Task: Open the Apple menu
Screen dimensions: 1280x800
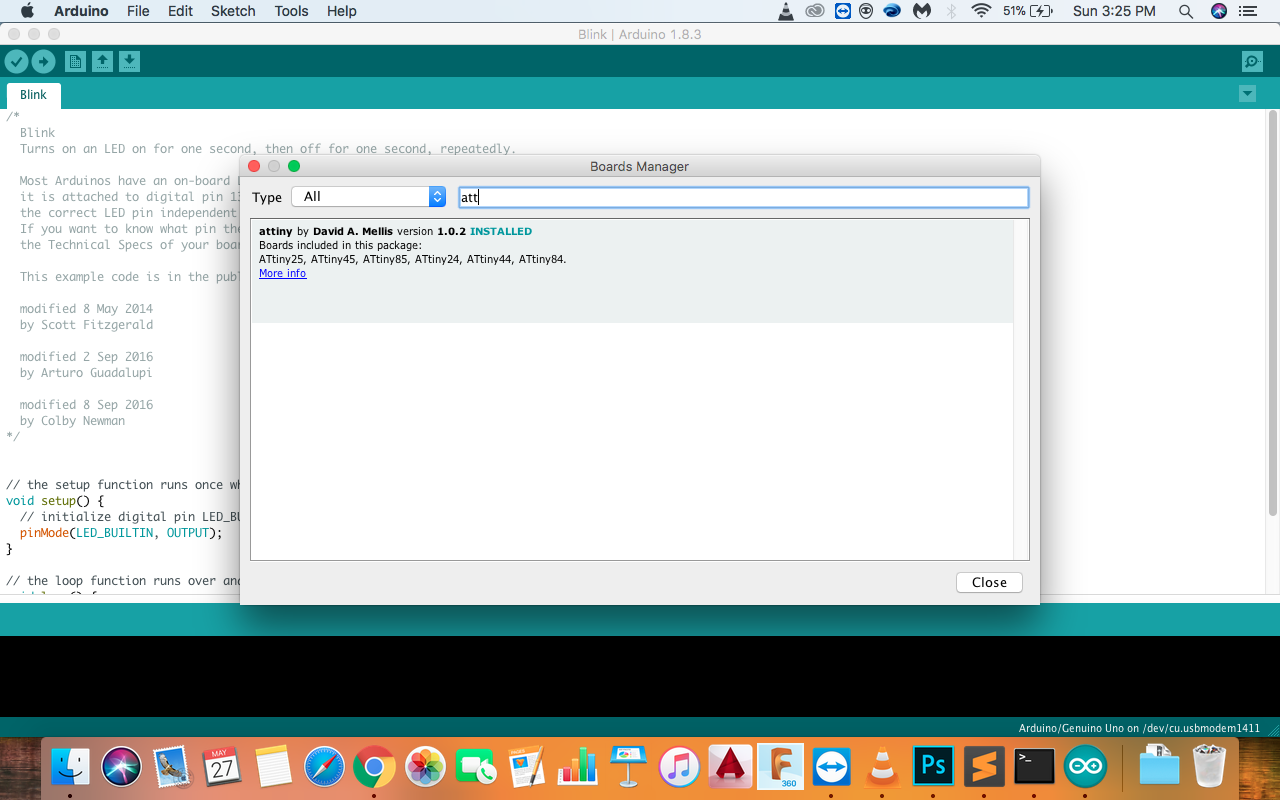Action: click(27, 11)
